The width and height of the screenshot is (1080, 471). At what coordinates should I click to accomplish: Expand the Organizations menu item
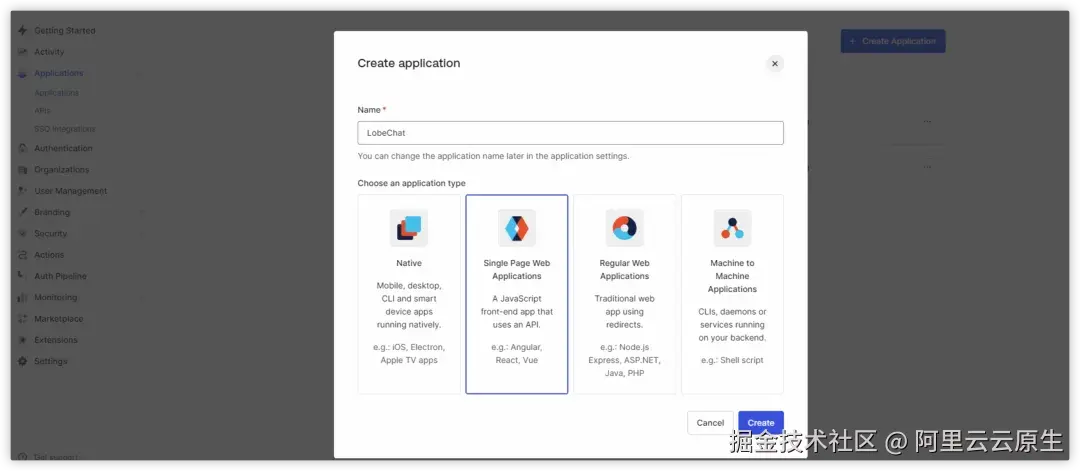click(61, 169)
